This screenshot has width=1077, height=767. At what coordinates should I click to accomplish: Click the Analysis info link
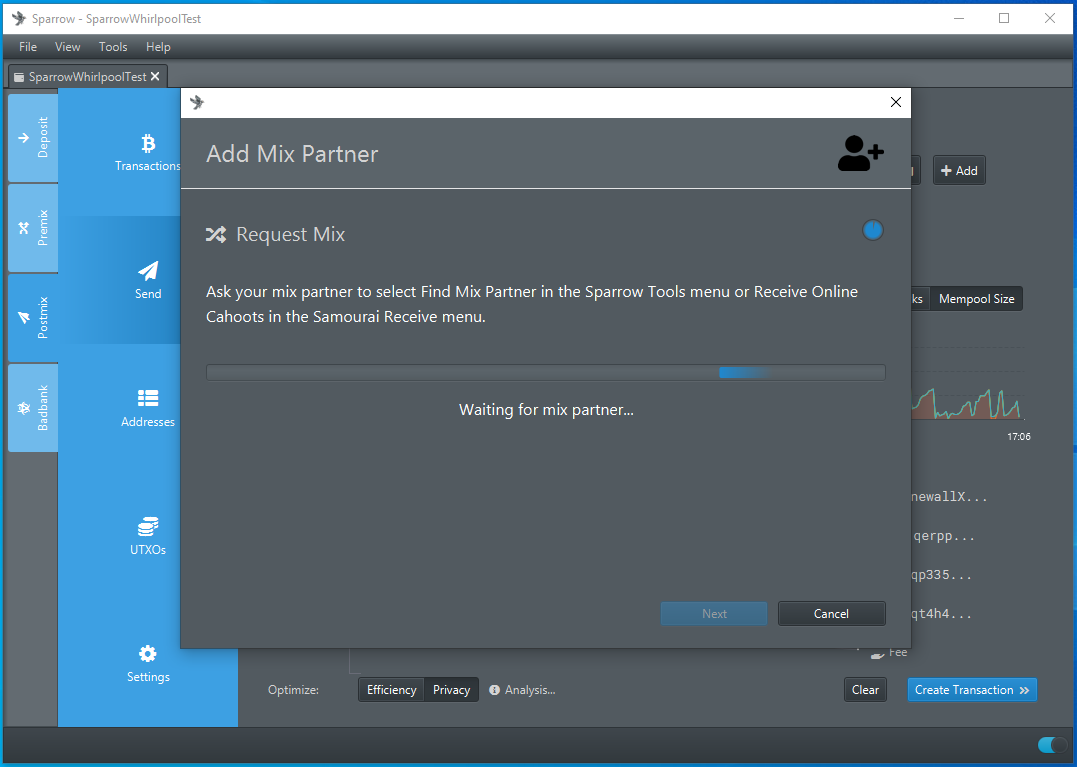pos(522,690)
